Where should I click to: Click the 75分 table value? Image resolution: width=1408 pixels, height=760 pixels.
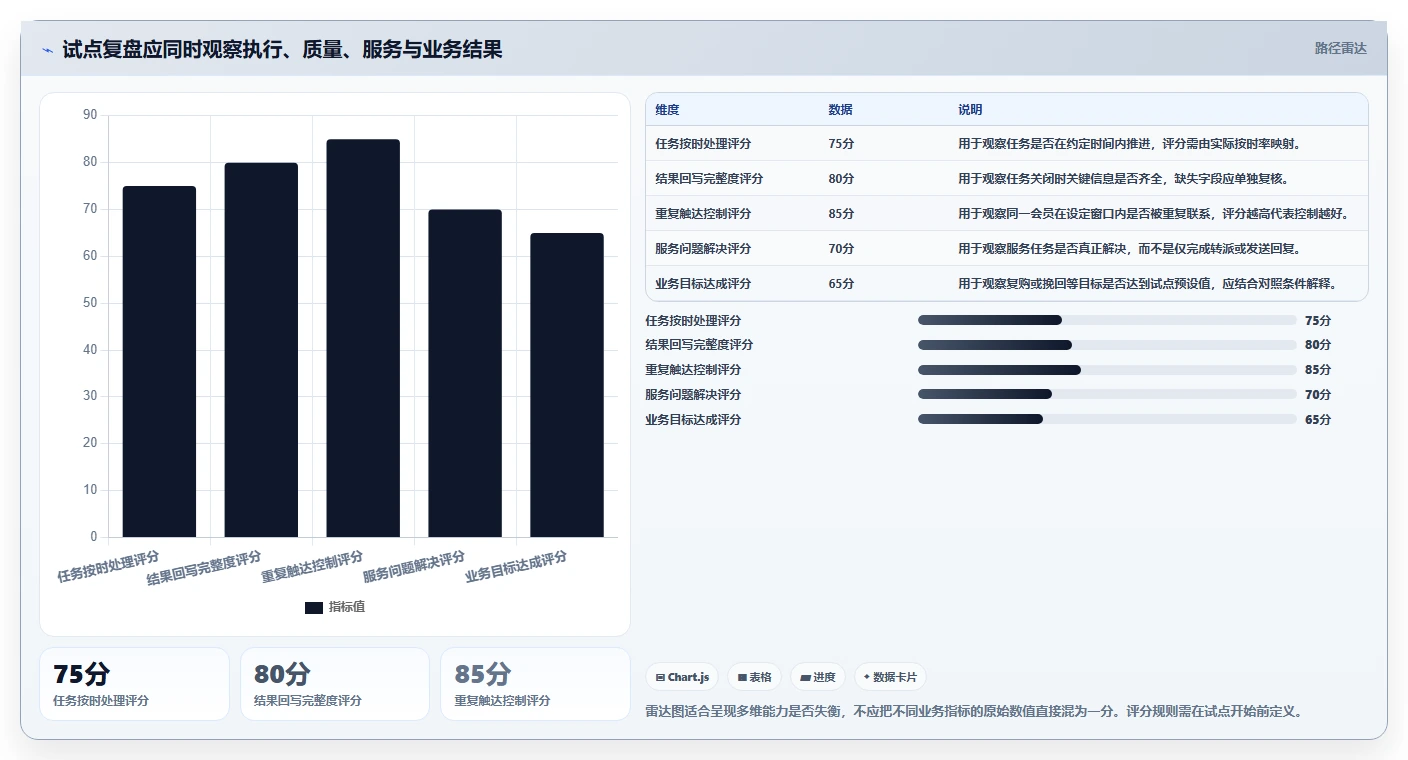click(841, 144)
